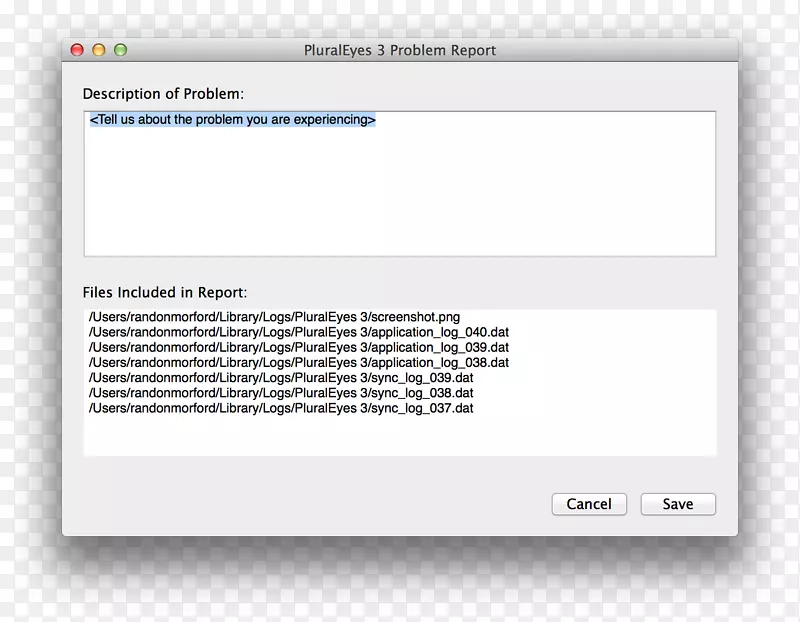Save the problem report
This screenshot has height=622, width=800.
tap(678, 504)
